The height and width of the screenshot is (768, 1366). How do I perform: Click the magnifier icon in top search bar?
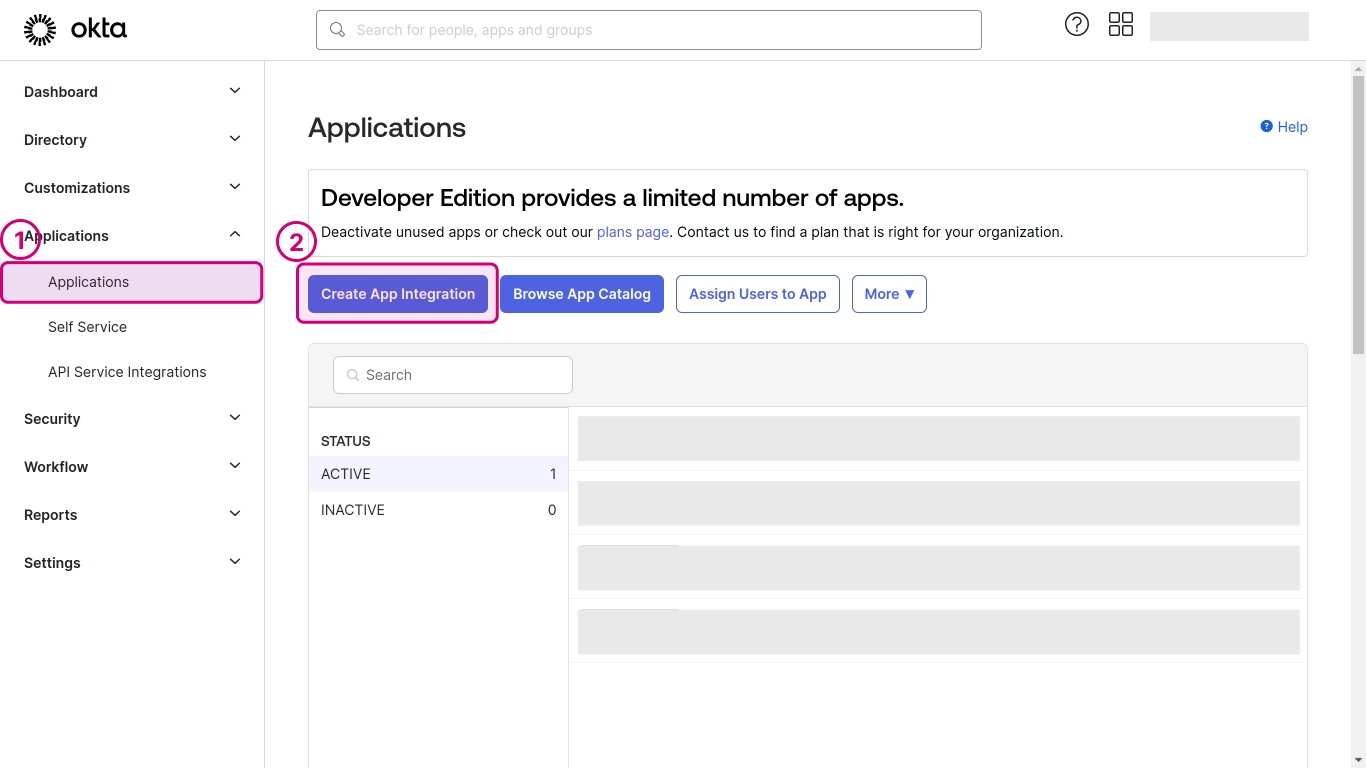pyautogui.click(x=338, y=30)
